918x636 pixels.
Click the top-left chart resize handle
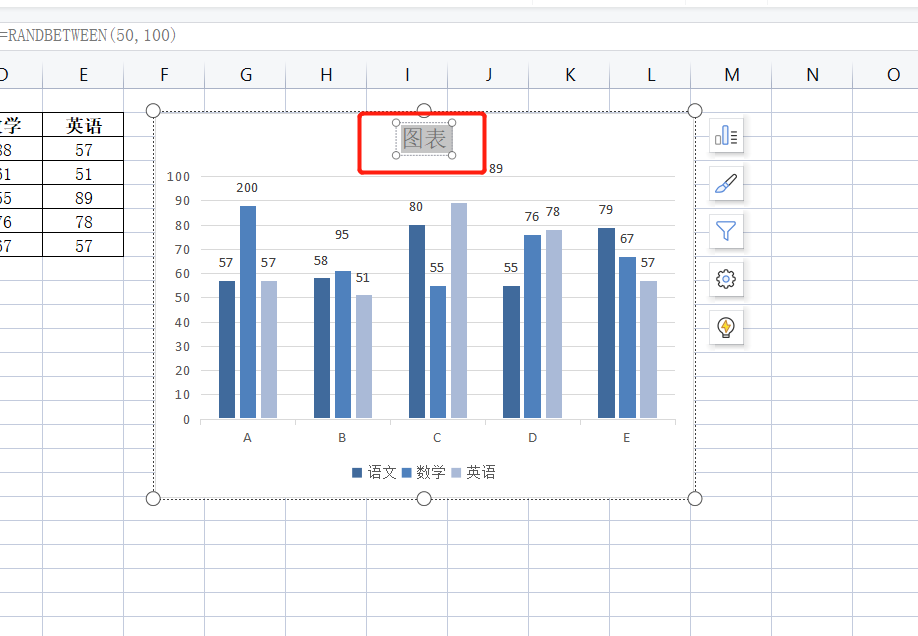click(153, 111)
